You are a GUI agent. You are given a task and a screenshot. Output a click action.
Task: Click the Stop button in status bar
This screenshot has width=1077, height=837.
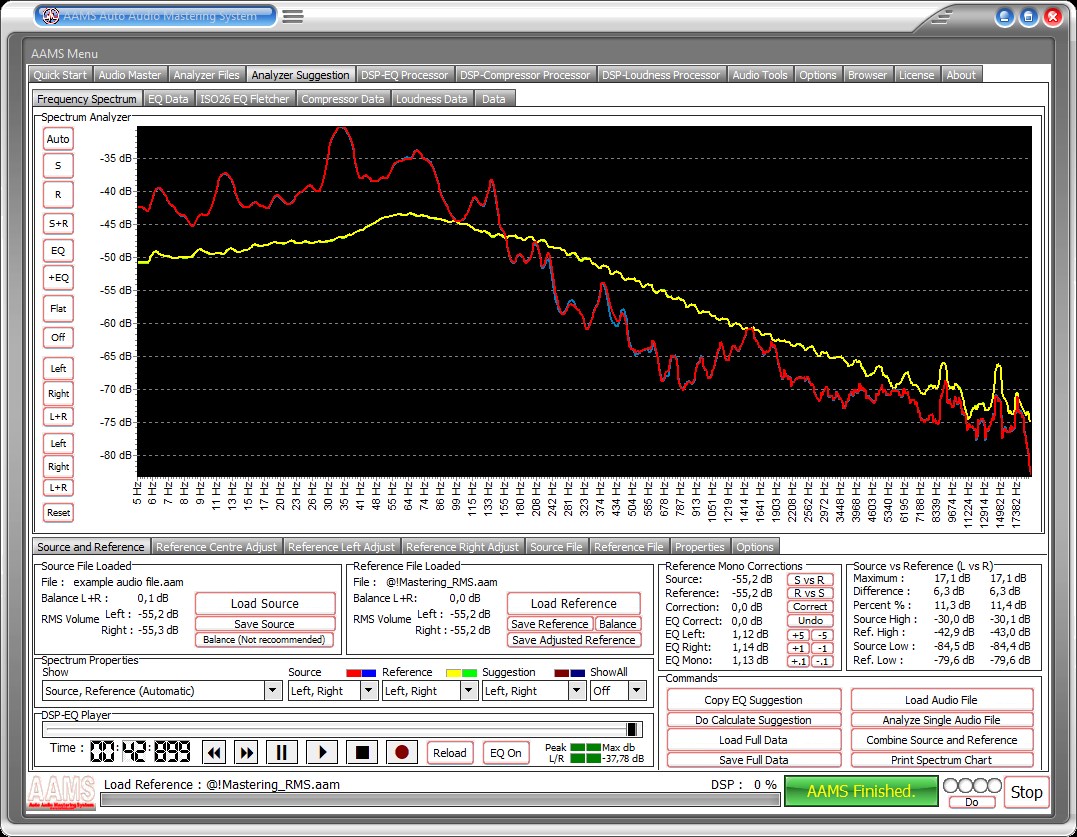coord(1026,792)
